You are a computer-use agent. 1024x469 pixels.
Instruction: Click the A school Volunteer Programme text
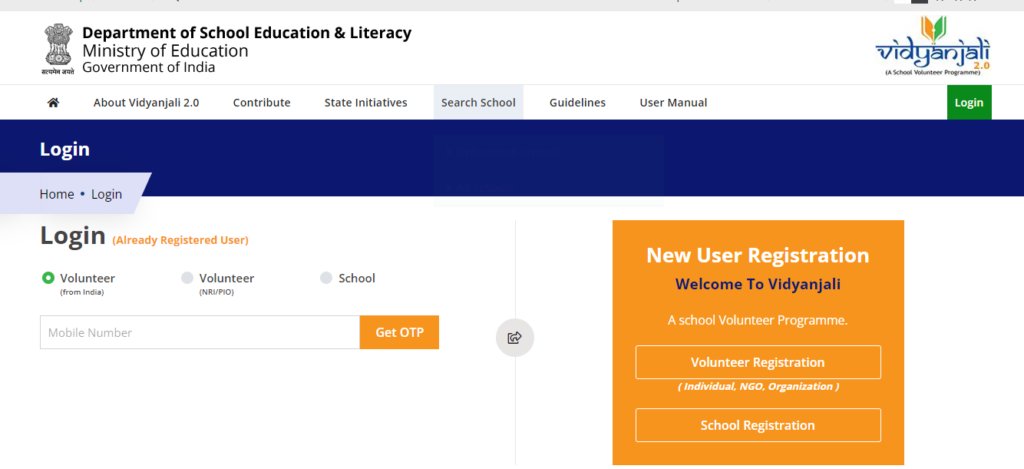[x=758, y=321]
